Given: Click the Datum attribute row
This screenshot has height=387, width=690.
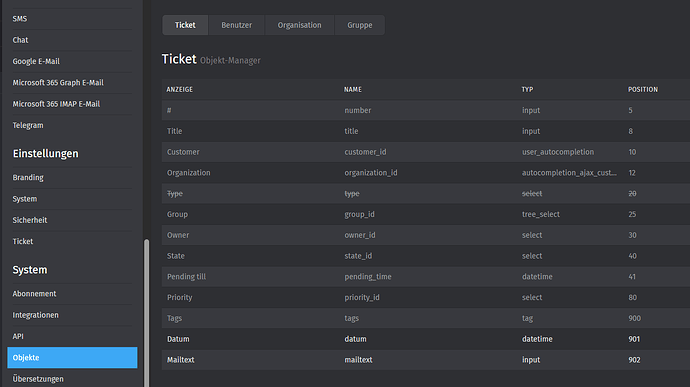Looking at the screenshot, I should click(x=426, y=339).
